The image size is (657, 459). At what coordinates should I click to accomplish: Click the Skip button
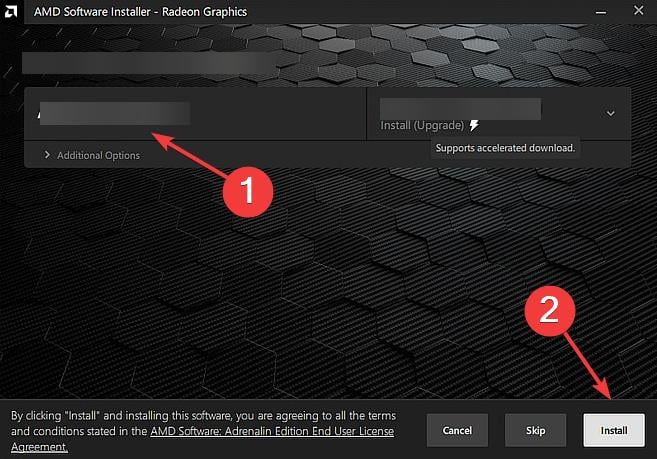(x=535, y=430)
